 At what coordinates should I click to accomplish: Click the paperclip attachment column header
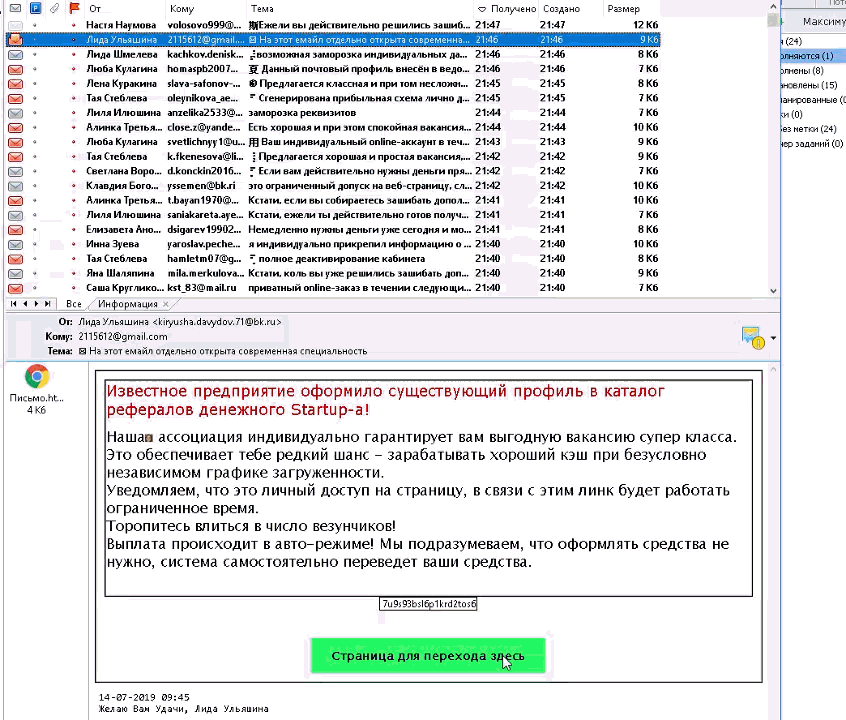(54, 8)
